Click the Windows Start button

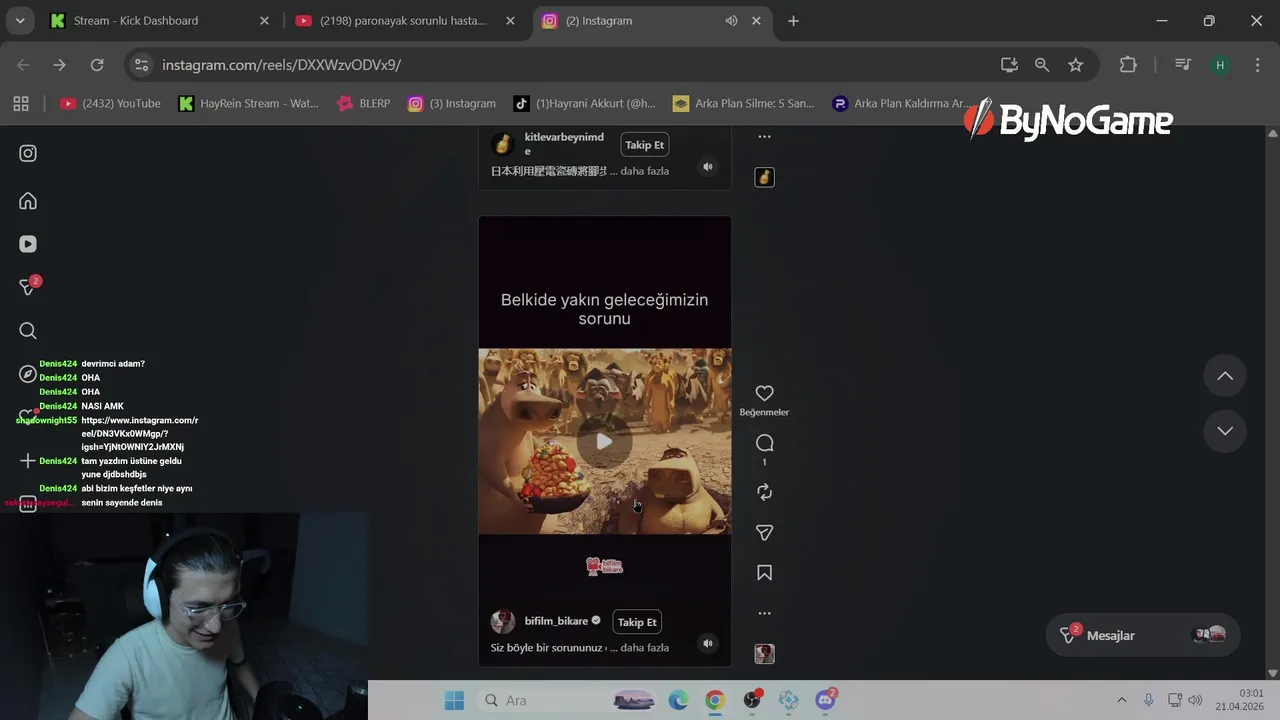[454, 700]
